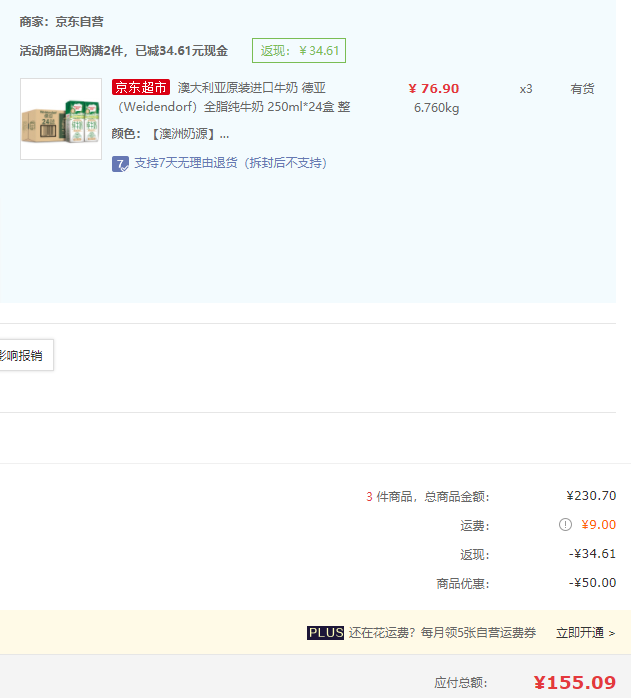
Task: Click the shipping fee info circle icon
Action: point(565,524)
